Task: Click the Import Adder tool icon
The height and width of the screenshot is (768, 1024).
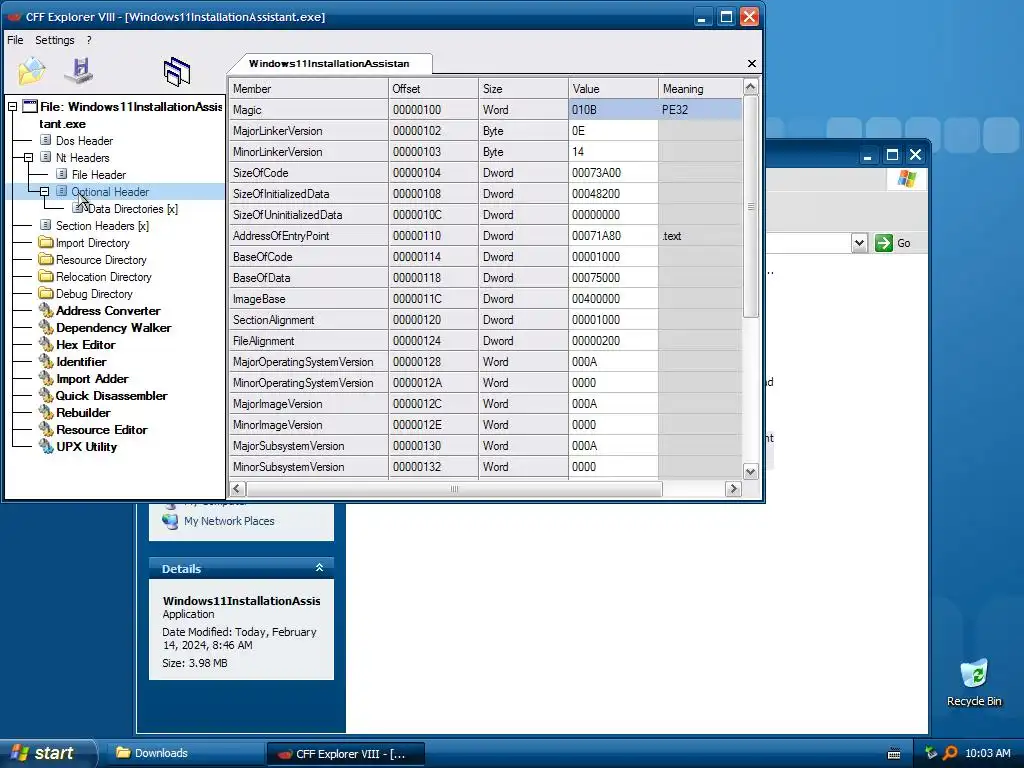Action: tap(46, 378)
